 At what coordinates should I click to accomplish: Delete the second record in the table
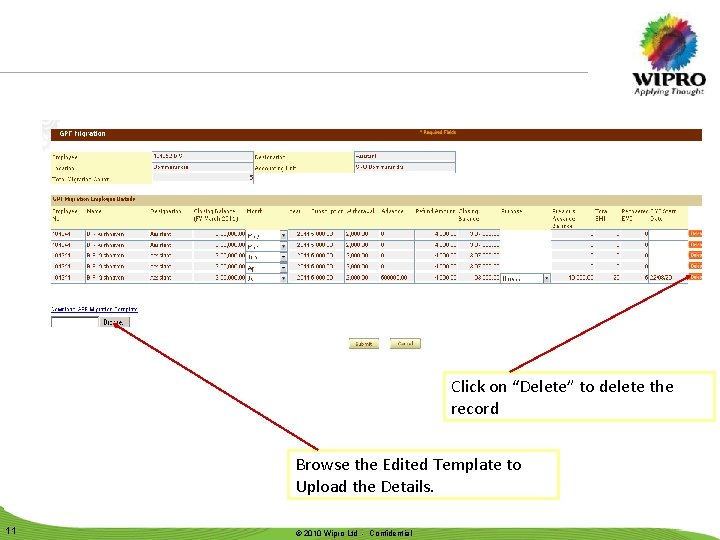(695, 245)
